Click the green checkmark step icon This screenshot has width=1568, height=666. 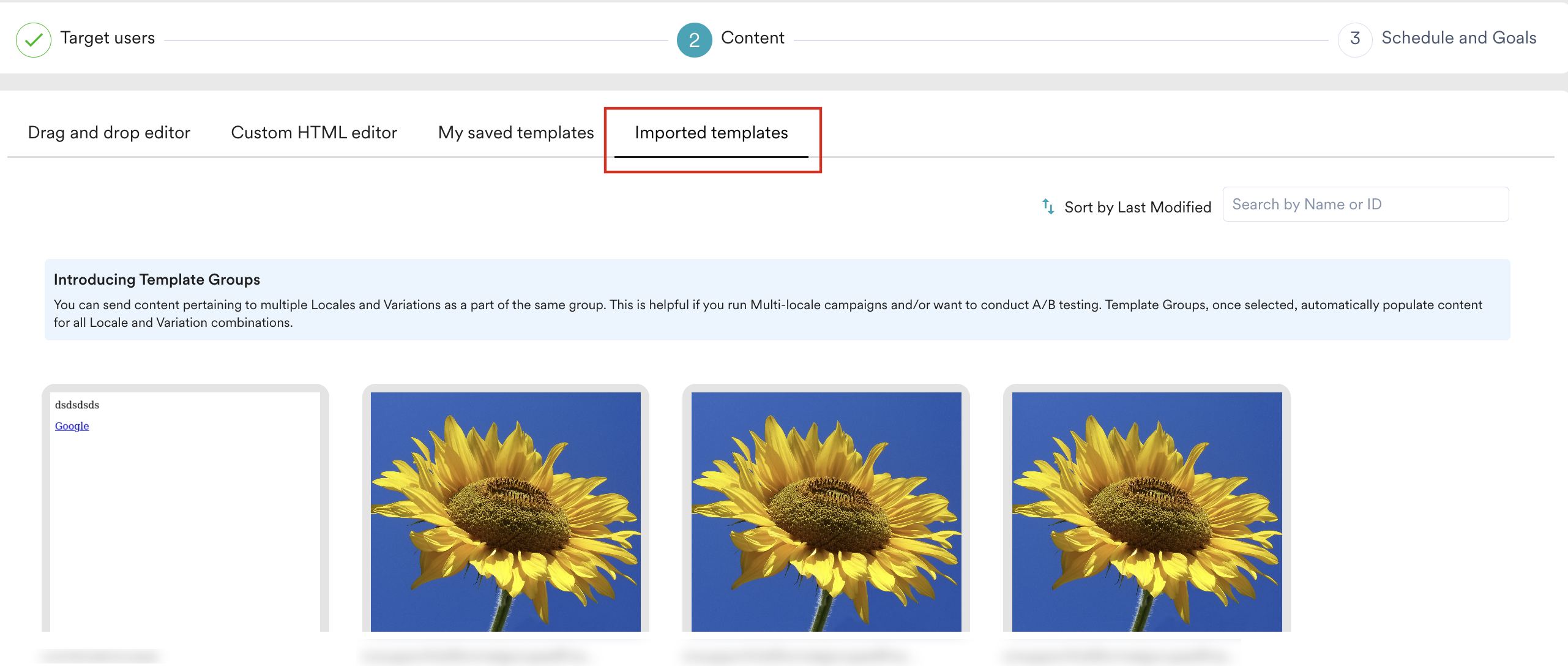click(33, 40)
